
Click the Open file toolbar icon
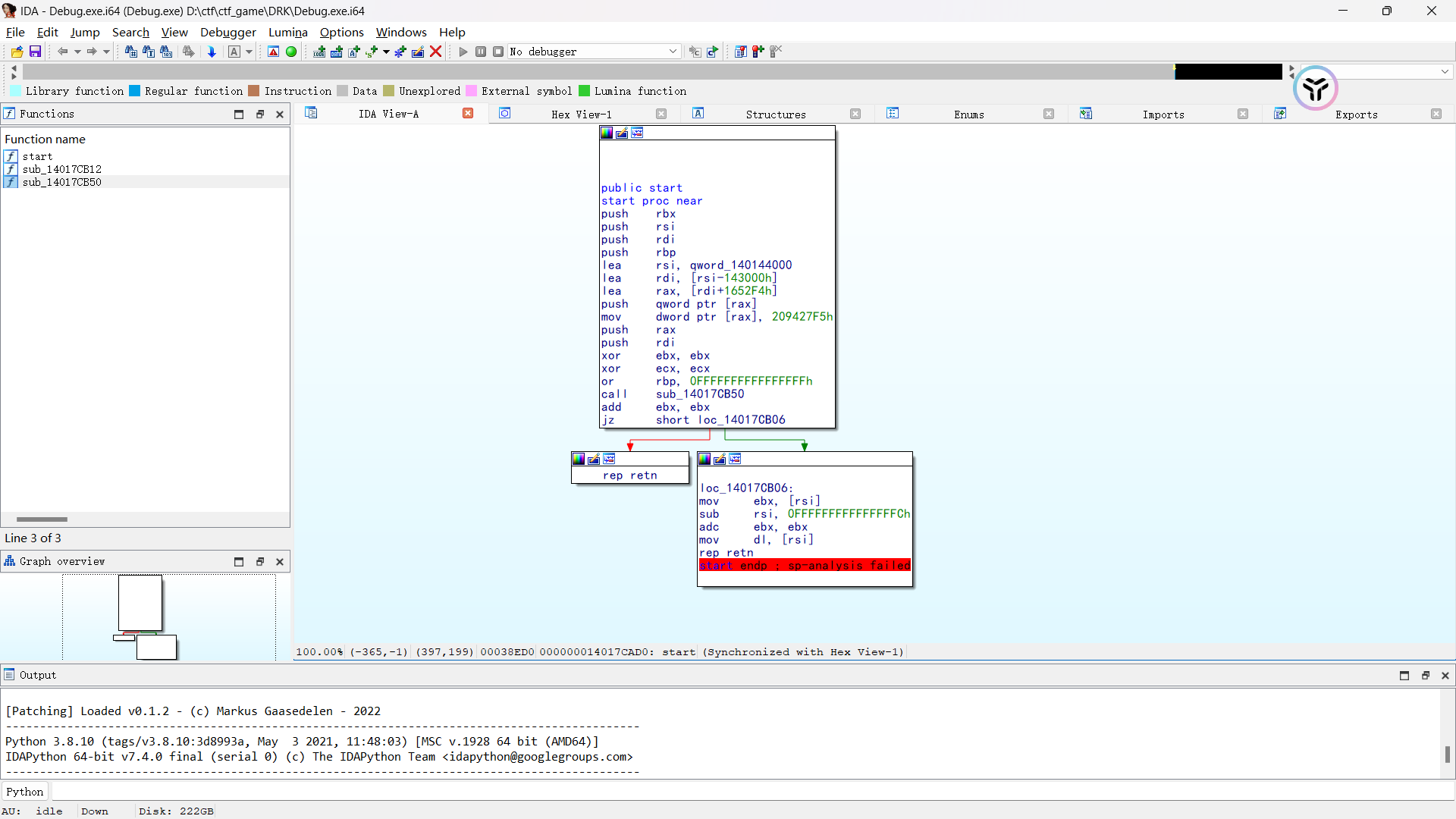coord(17,52)
